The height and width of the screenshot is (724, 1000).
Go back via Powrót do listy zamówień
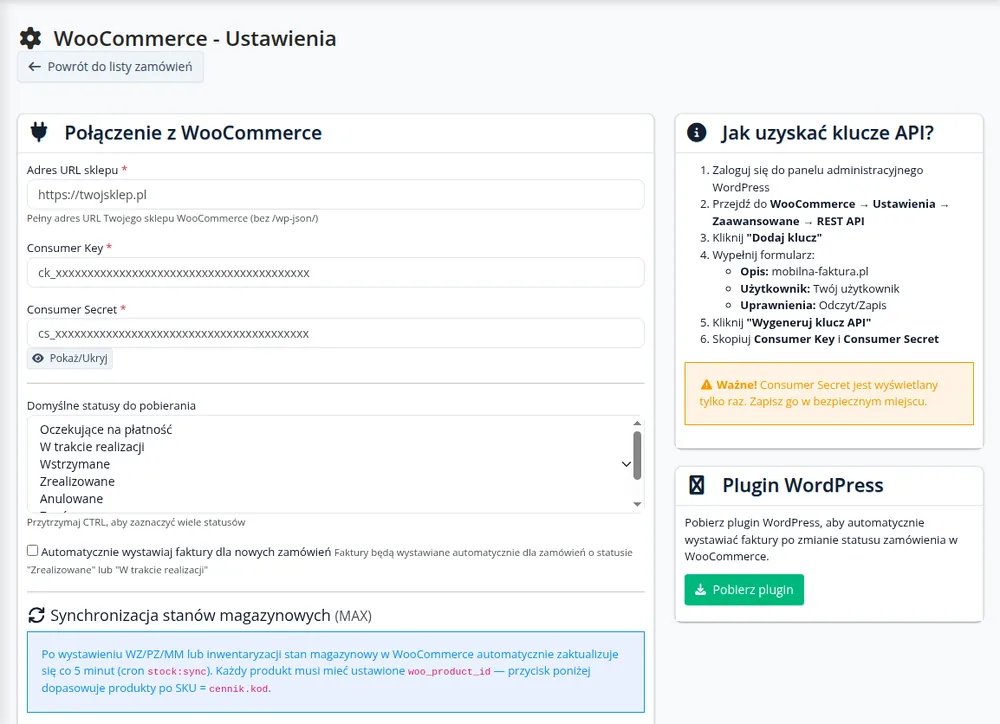coord(110,66)
